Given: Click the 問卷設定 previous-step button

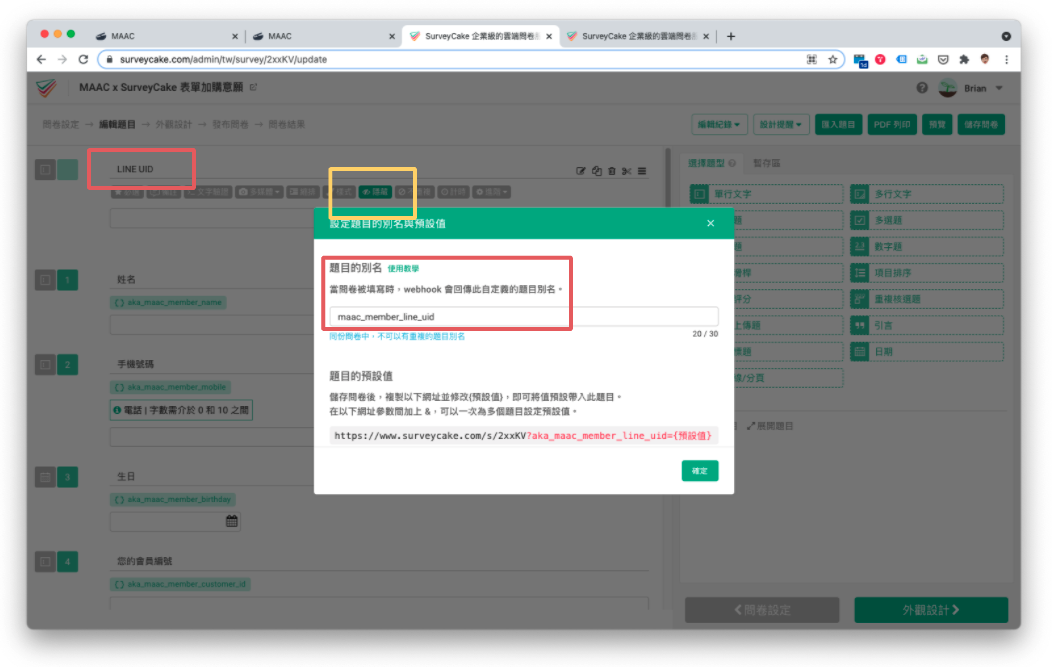Looking at the screenshot, I should tap(762, 610).
